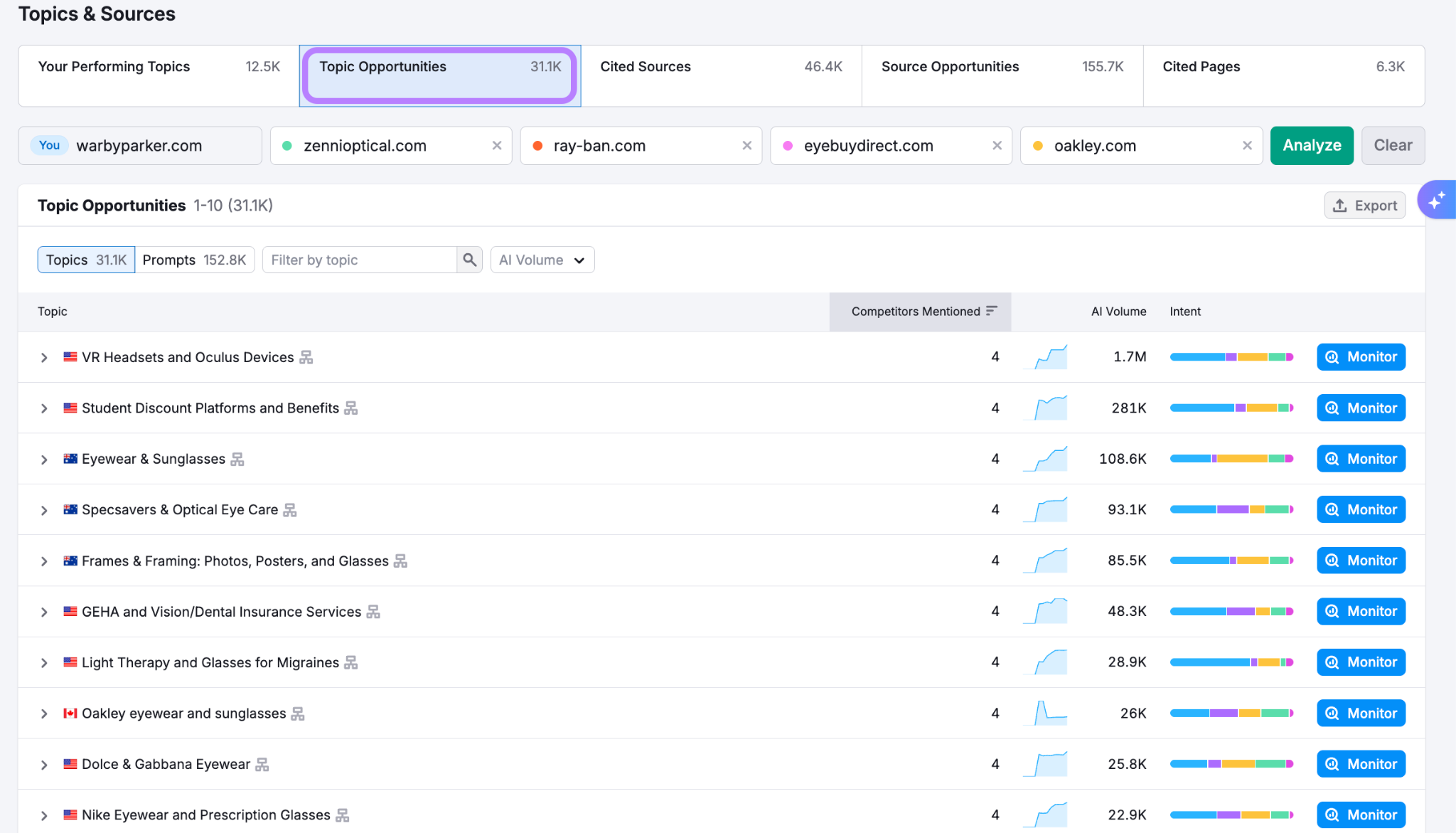Monitor the Specsavers & Optical Eye Care topic
The width and height of the screenshot is (1456, 833).
1361,509
